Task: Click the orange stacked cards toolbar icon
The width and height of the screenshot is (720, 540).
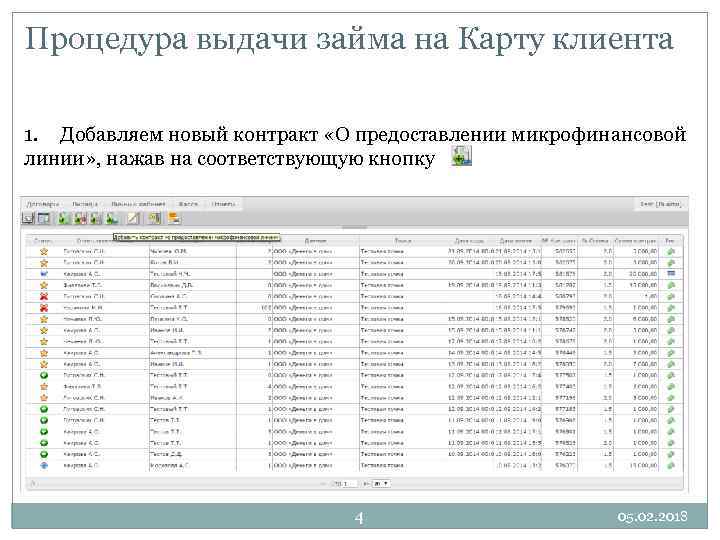Action: click(174, 218)
